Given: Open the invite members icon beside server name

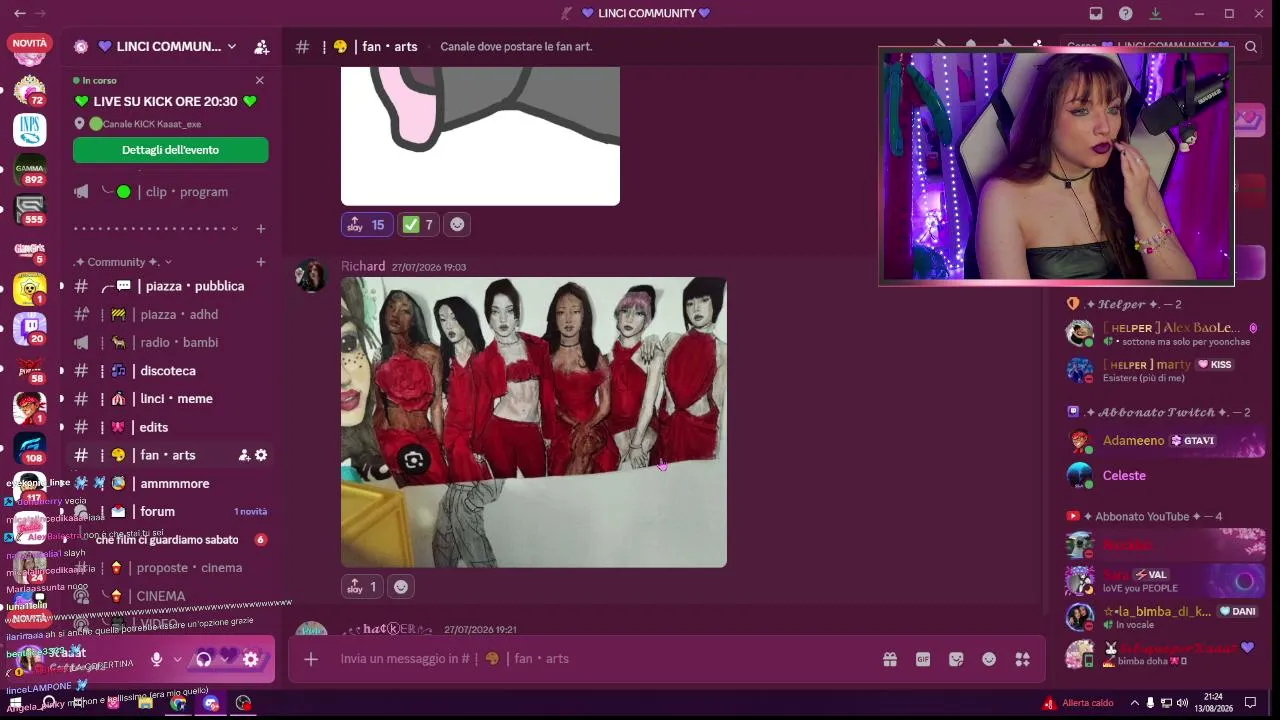Looking at the screenshot, I should pyautogui.click(x=262, y=46).
